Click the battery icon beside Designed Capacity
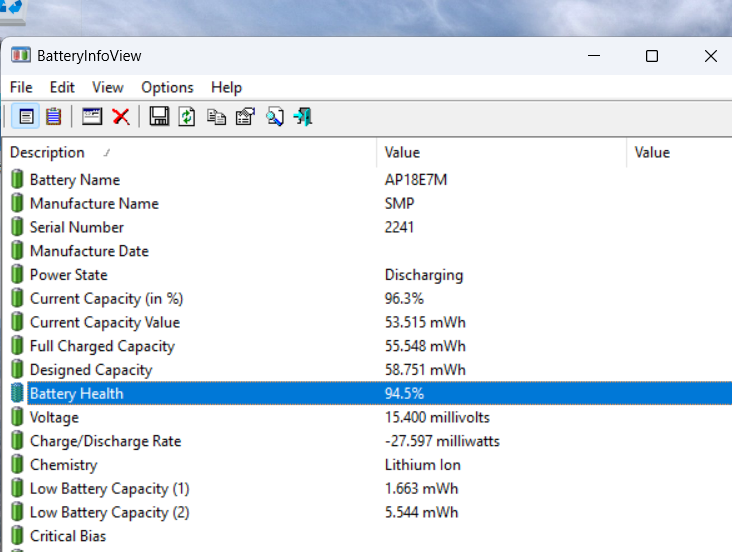The image size is (732, 552). point(17,369)
